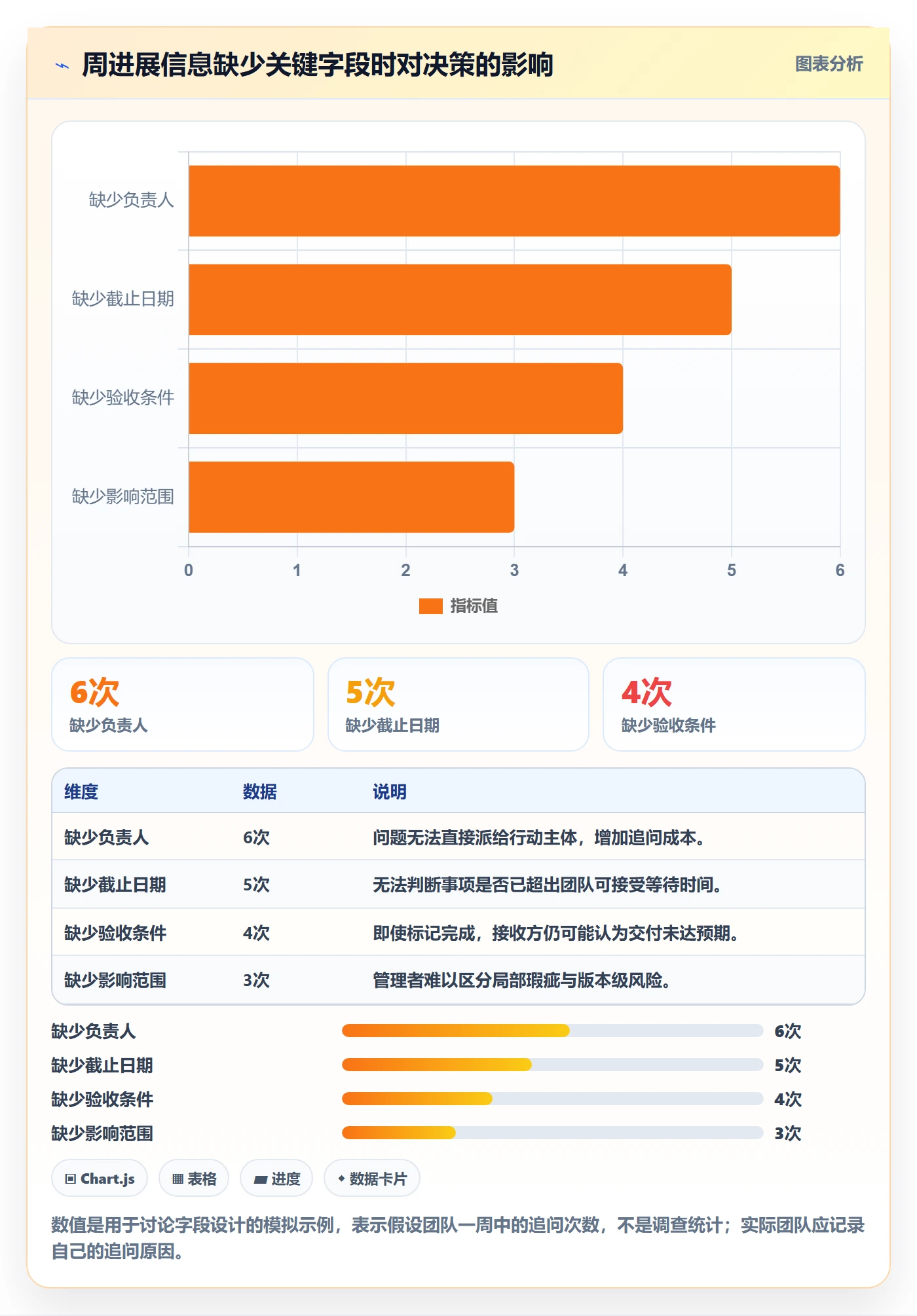Click the 缺少验收条件 bar in chart
This screenshot has width=917, height=1316.
pos(405,398)
